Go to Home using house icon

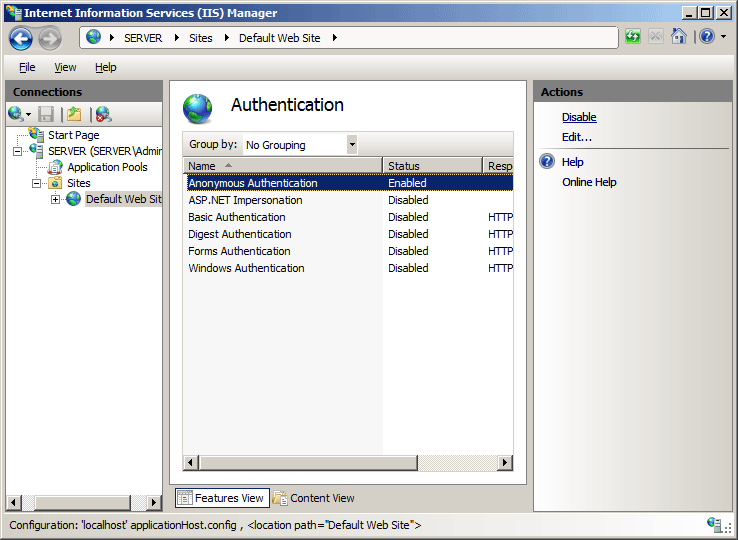click(x=679, y=37)
